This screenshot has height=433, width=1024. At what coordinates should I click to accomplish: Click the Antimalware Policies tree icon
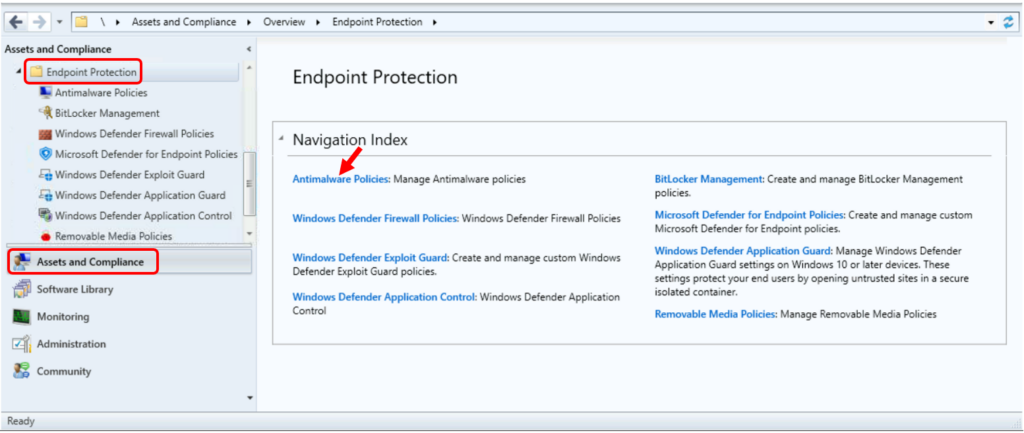coord(45,93)
